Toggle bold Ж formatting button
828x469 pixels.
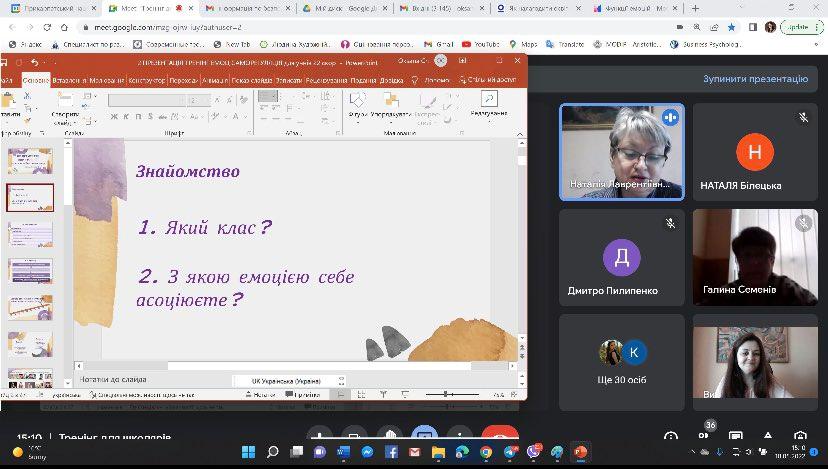tap(112, 115)
